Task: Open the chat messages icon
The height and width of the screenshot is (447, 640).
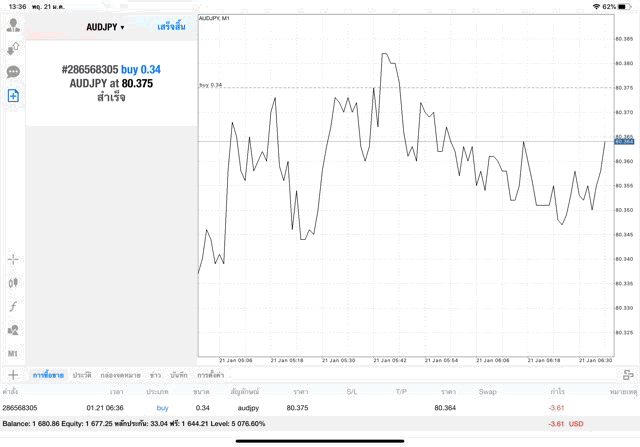Action: point(13,72)
